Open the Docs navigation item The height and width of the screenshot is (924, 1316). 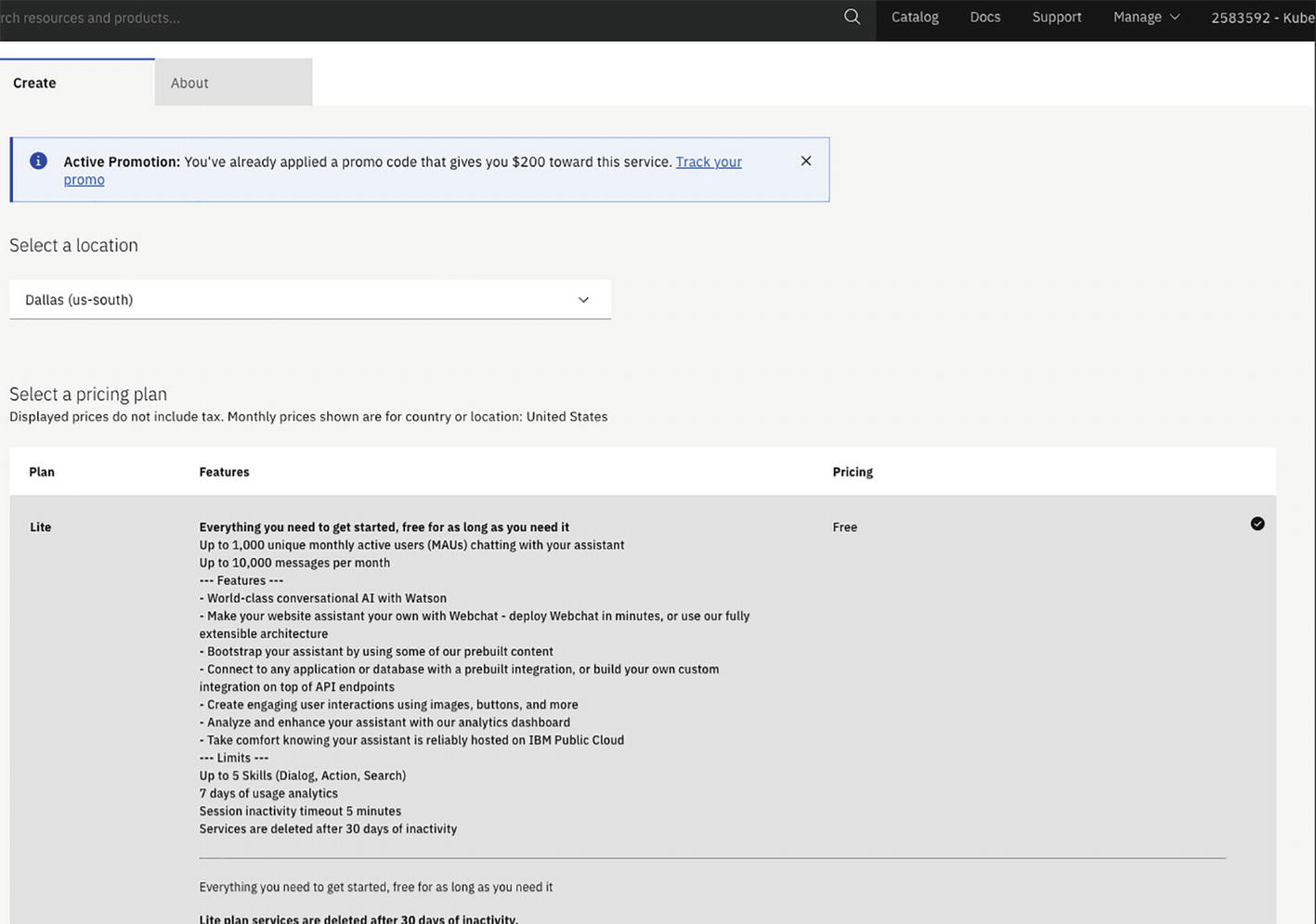[x=984, y=17]
